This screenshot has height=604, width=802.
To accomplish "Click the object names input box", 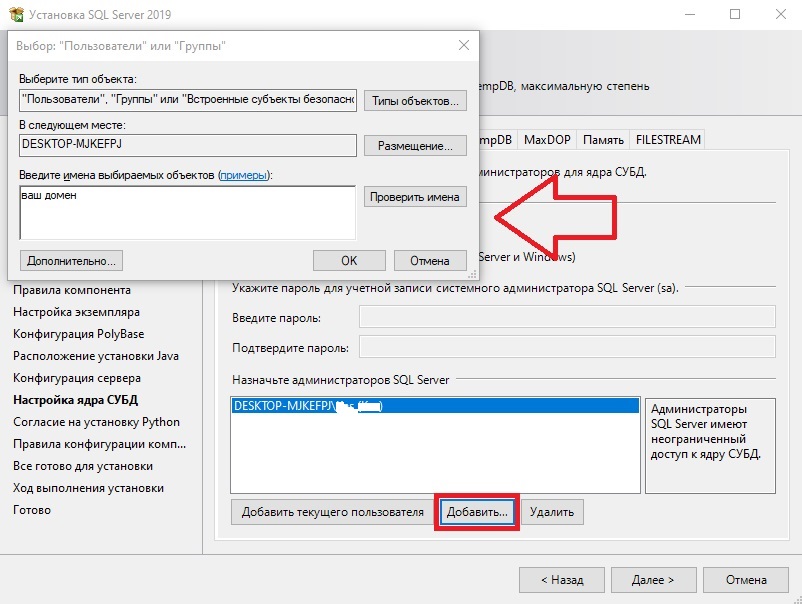I will click(188, 213).
